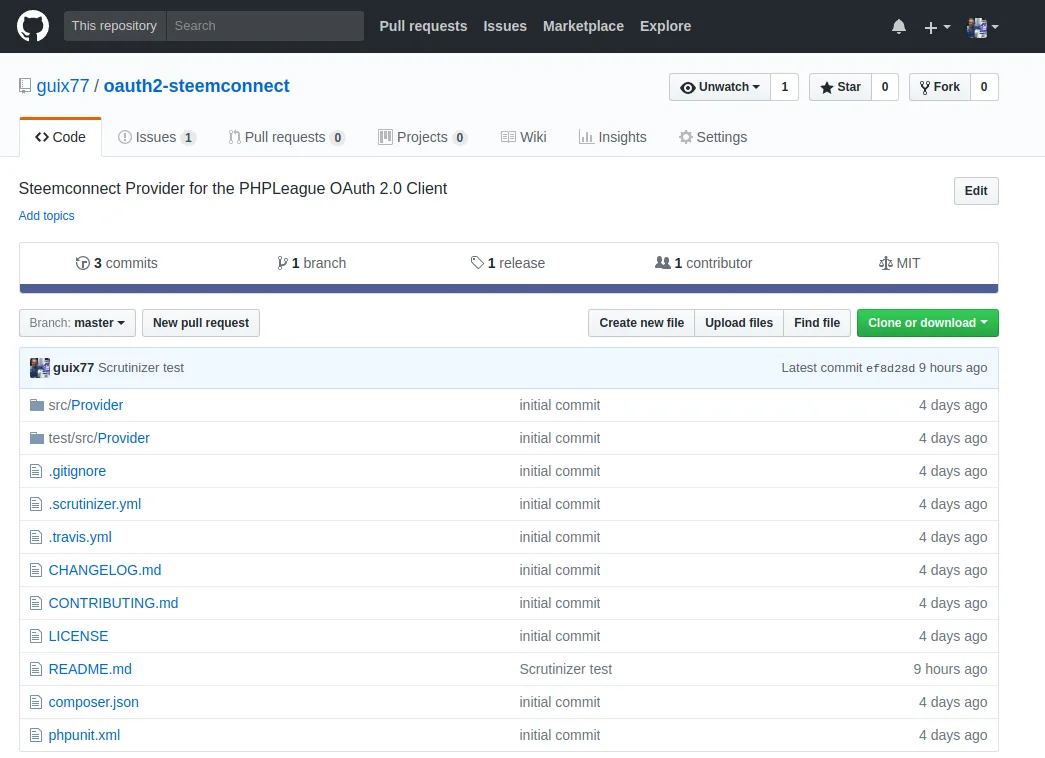Open the plus create-new menu
This screenshot has width=1045, height=758.
point(937,27)
